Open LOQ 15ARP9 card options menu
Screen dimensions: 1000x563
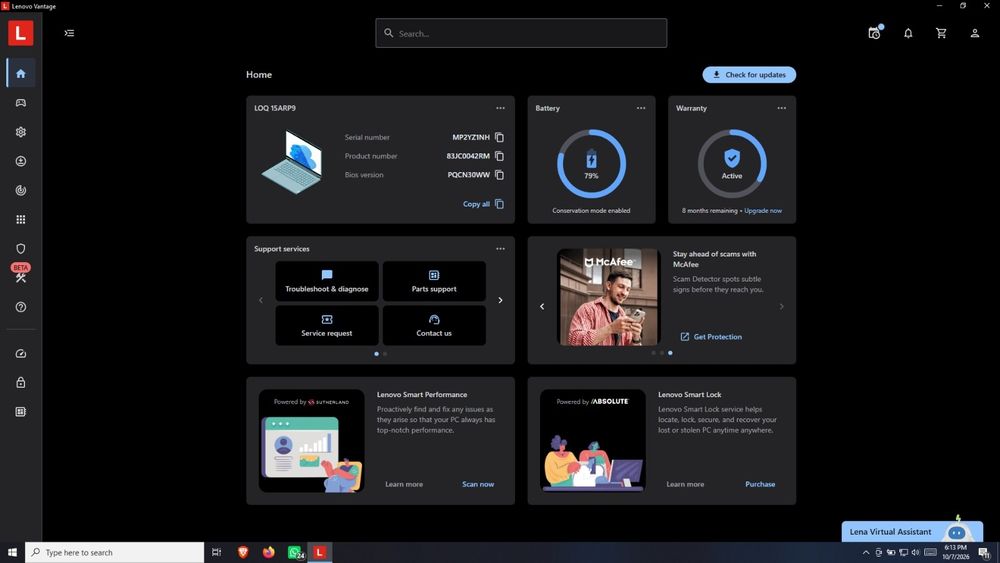pyautogui.click(x=500, y=108)
